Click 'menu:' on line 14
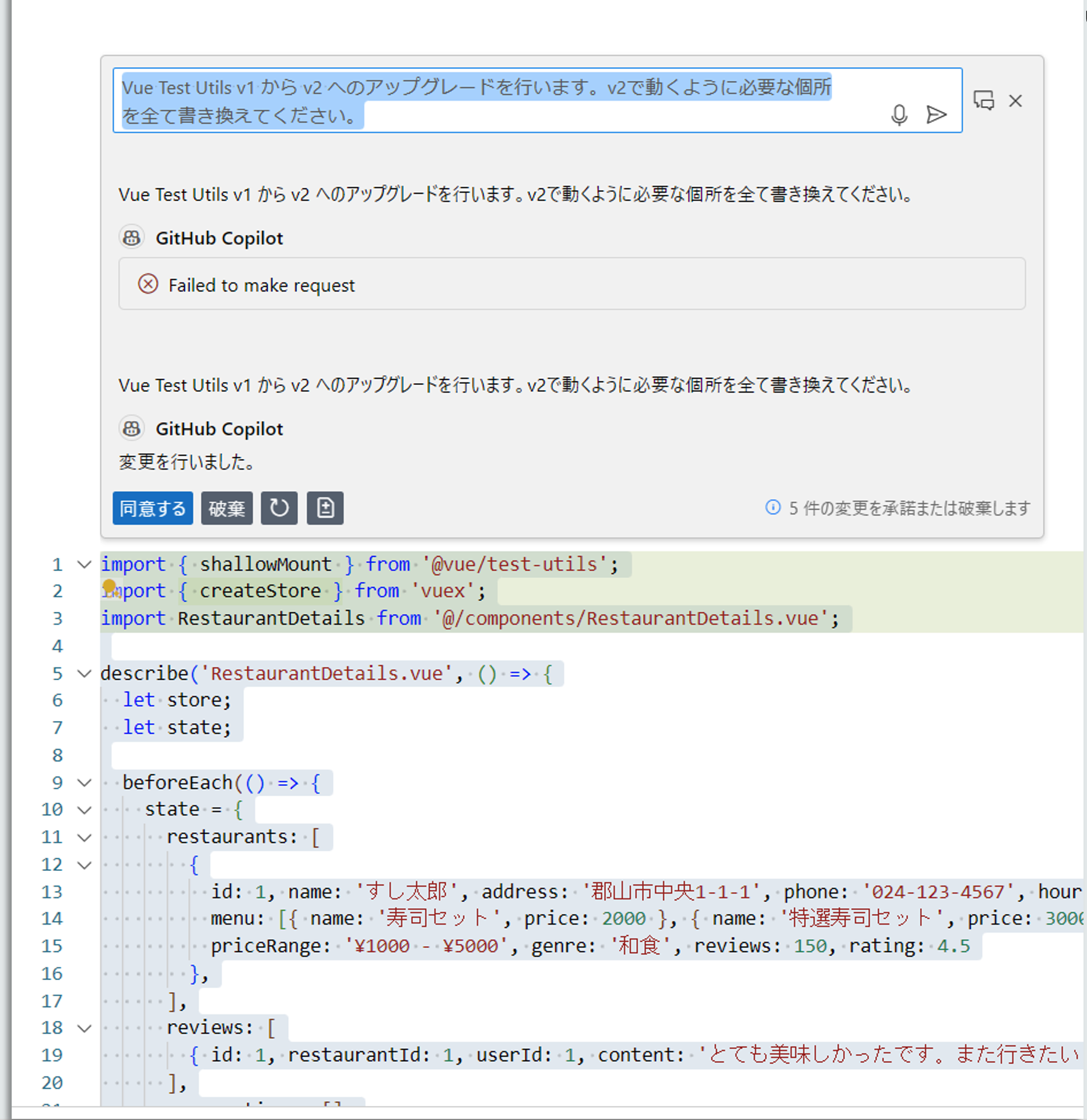This screenshot has height=1120, width=1087. point(237,918)
